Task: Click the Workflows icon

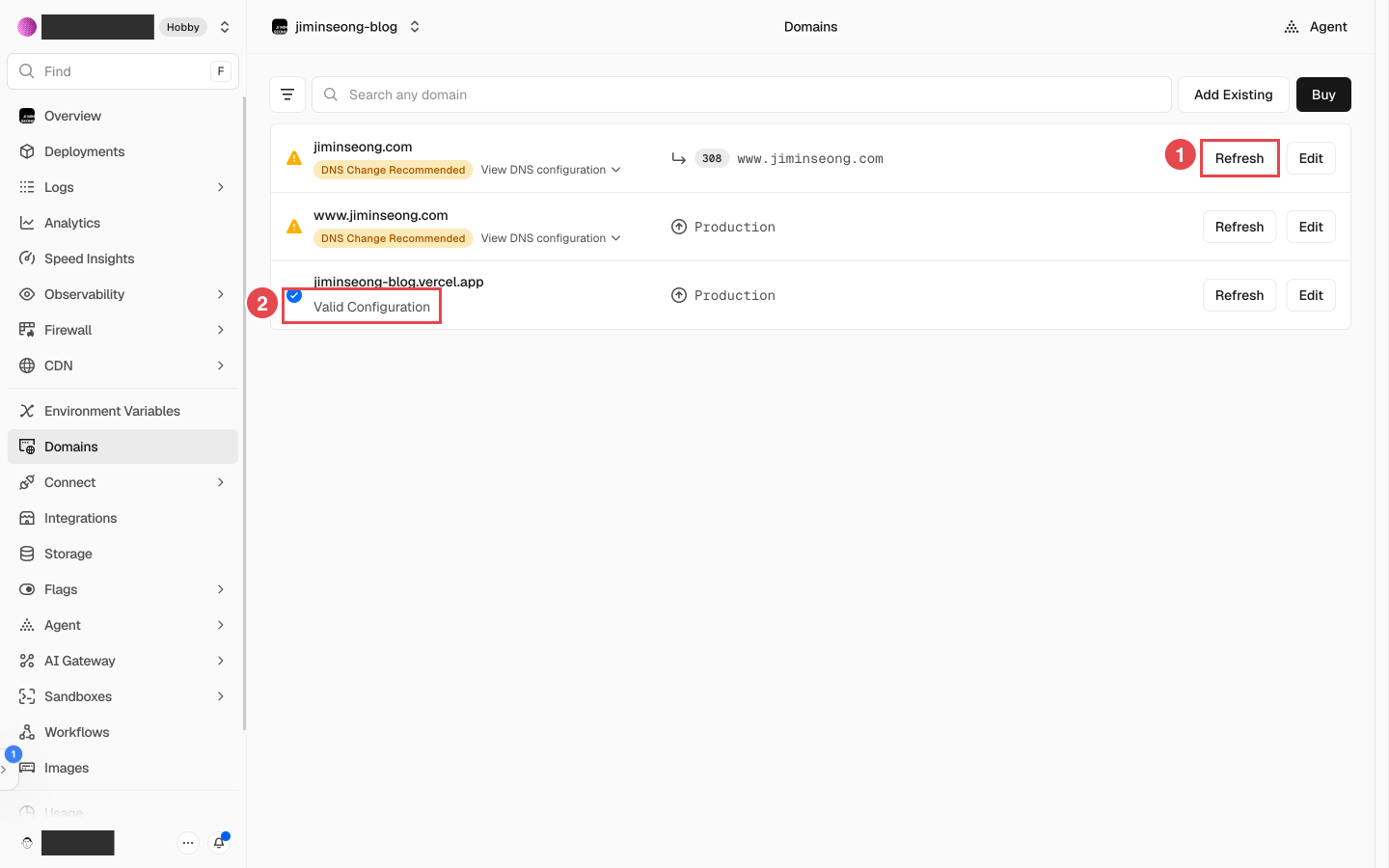Action: 27,732
